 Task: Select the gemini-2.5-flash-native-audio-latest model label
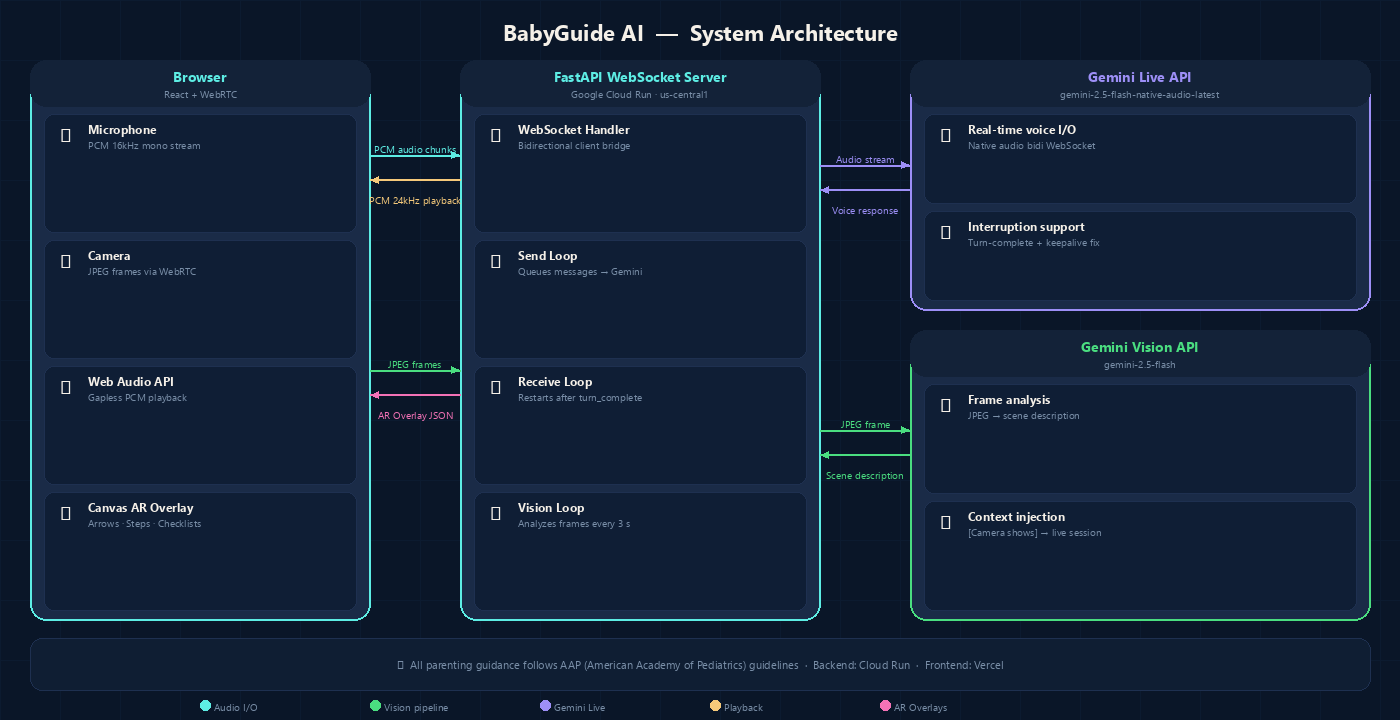[x=1140, y=95]
